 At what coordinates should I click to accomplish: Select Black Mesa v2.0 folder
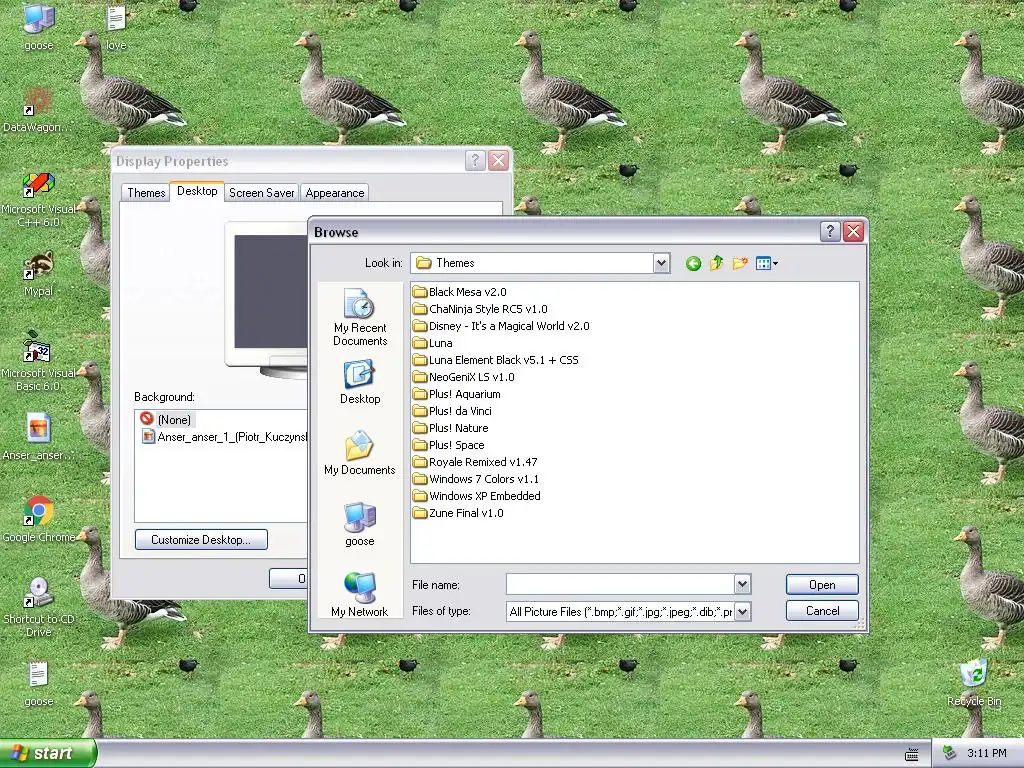460,292
